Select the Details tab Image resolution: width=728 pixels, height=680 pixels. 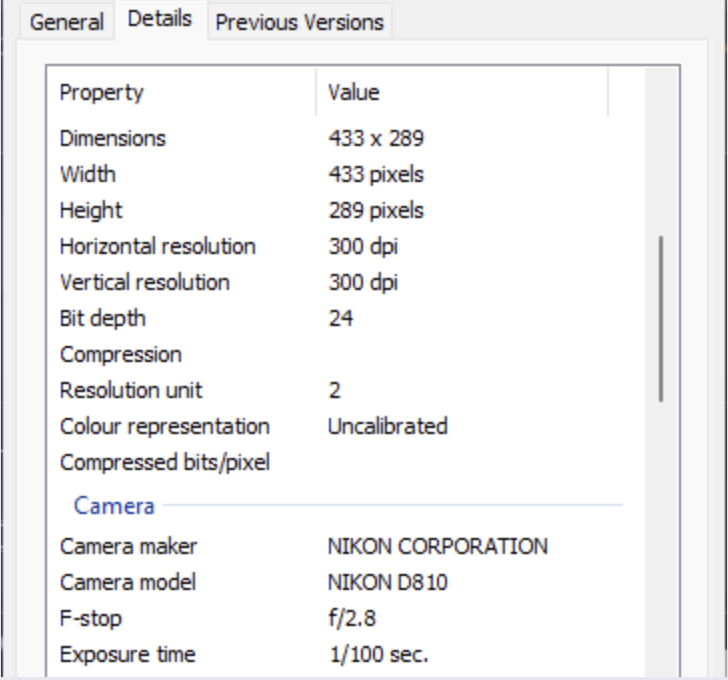[160, 20]
